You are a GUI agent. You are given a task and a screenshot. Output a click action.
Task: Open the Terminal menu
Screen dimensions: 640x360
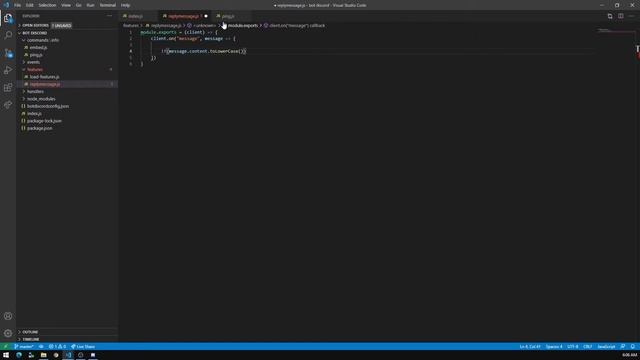[108, 5]
